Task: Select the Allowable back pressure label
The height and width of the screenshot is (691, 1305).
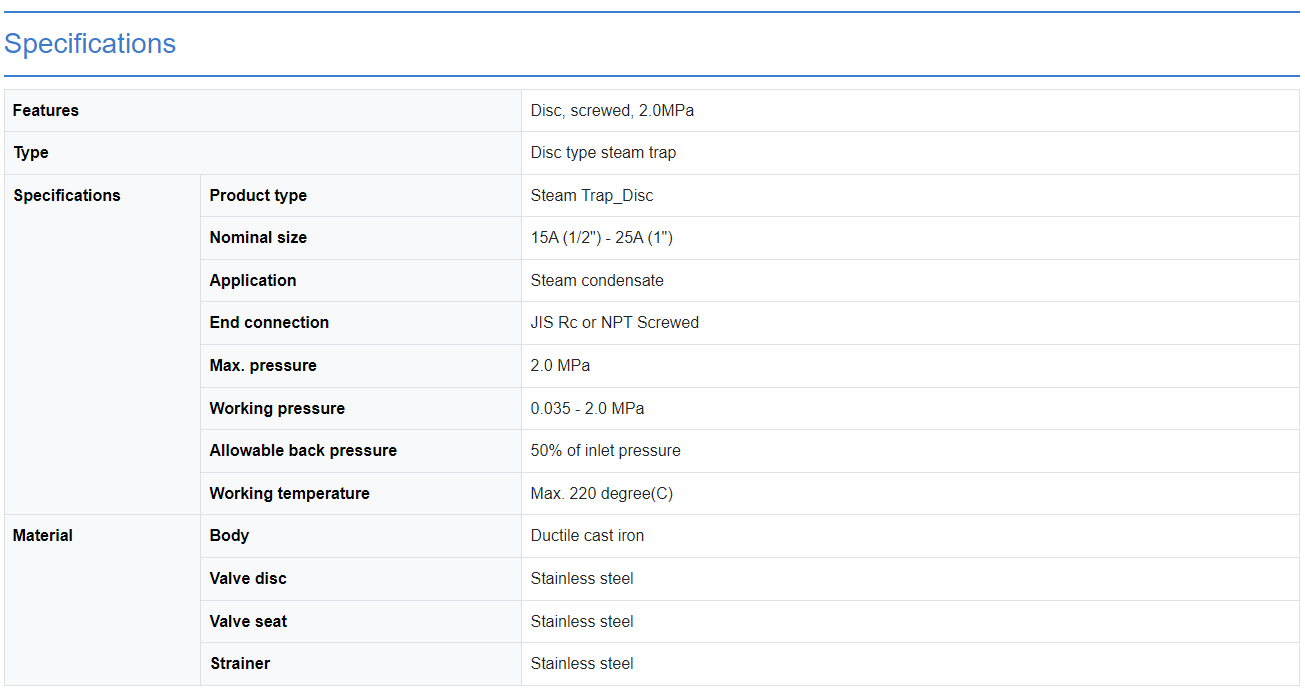Action: coord(303,451)
